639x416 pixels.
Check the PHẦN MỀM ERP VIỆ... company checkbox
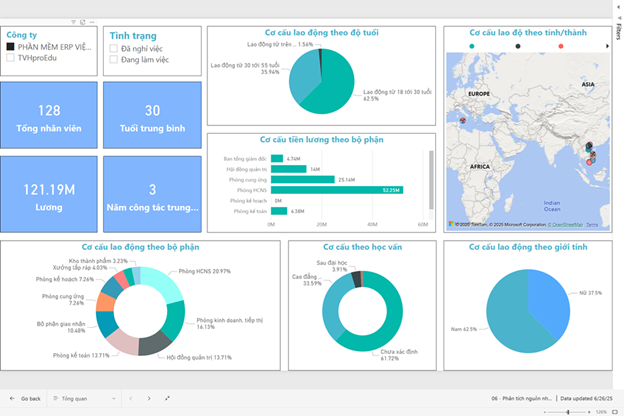pos(10,46)
